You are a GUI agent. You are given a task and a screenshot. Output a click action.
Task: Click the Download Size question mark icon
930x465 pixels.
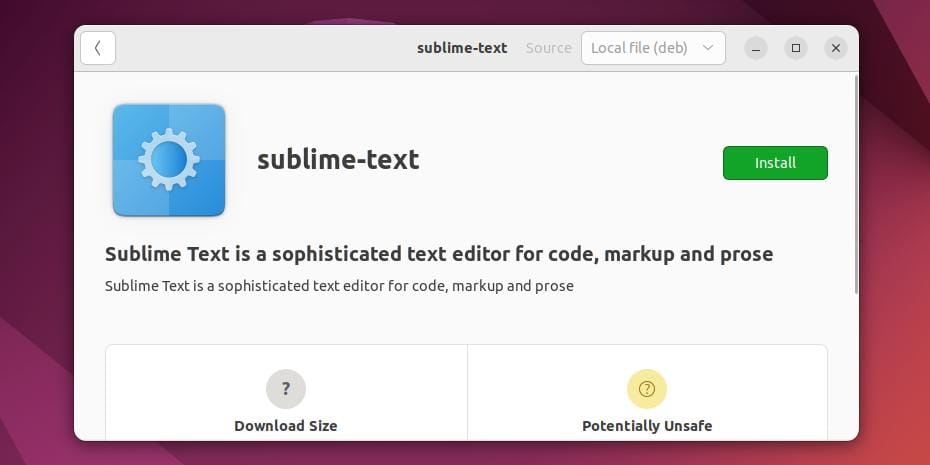pyautogui.click(x=286, y=389)
